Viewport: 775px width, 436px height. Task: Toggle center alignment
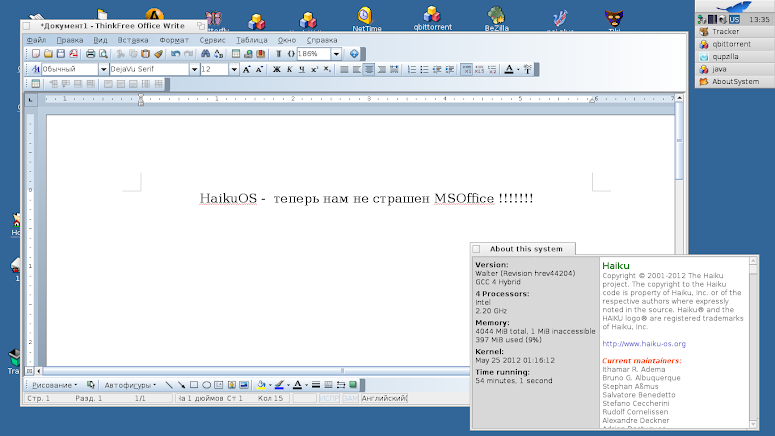click(369, 69)
